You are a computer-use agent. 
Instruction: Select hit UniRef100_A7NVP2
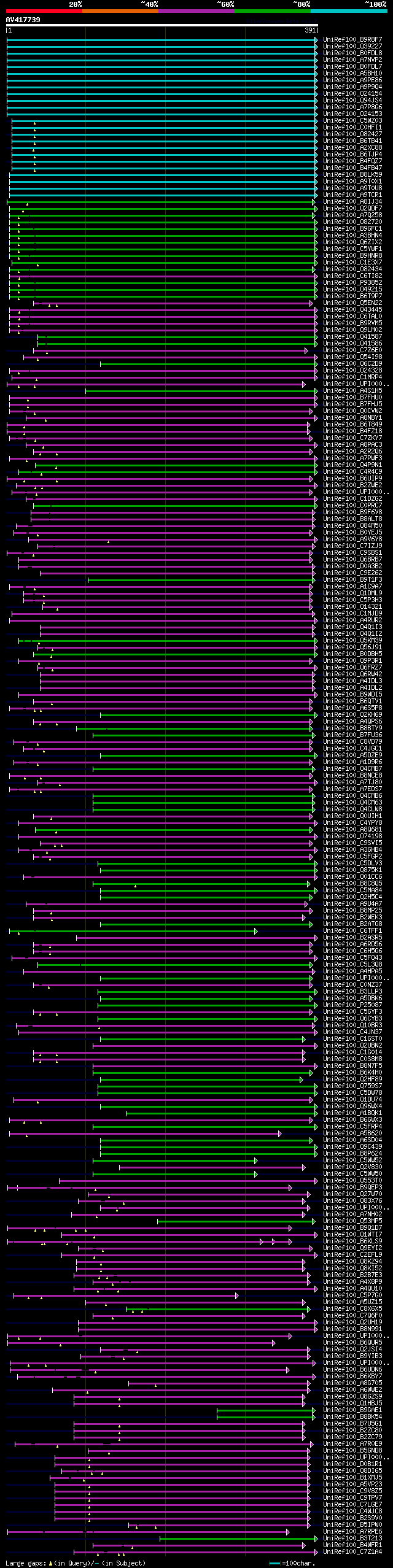(x=352, y=60)
